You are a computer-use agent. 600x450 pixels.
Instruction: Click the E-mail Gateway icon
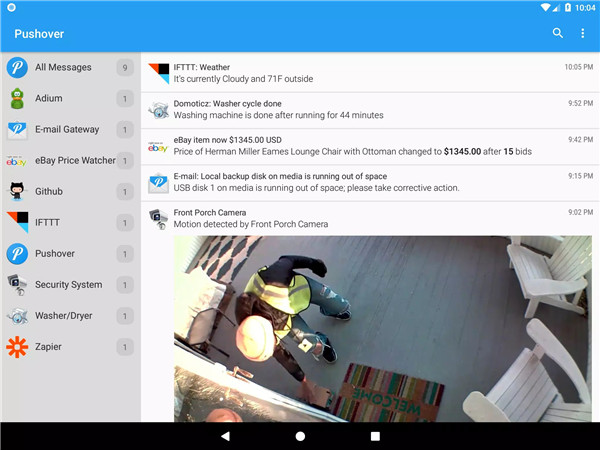click(17, 129)
